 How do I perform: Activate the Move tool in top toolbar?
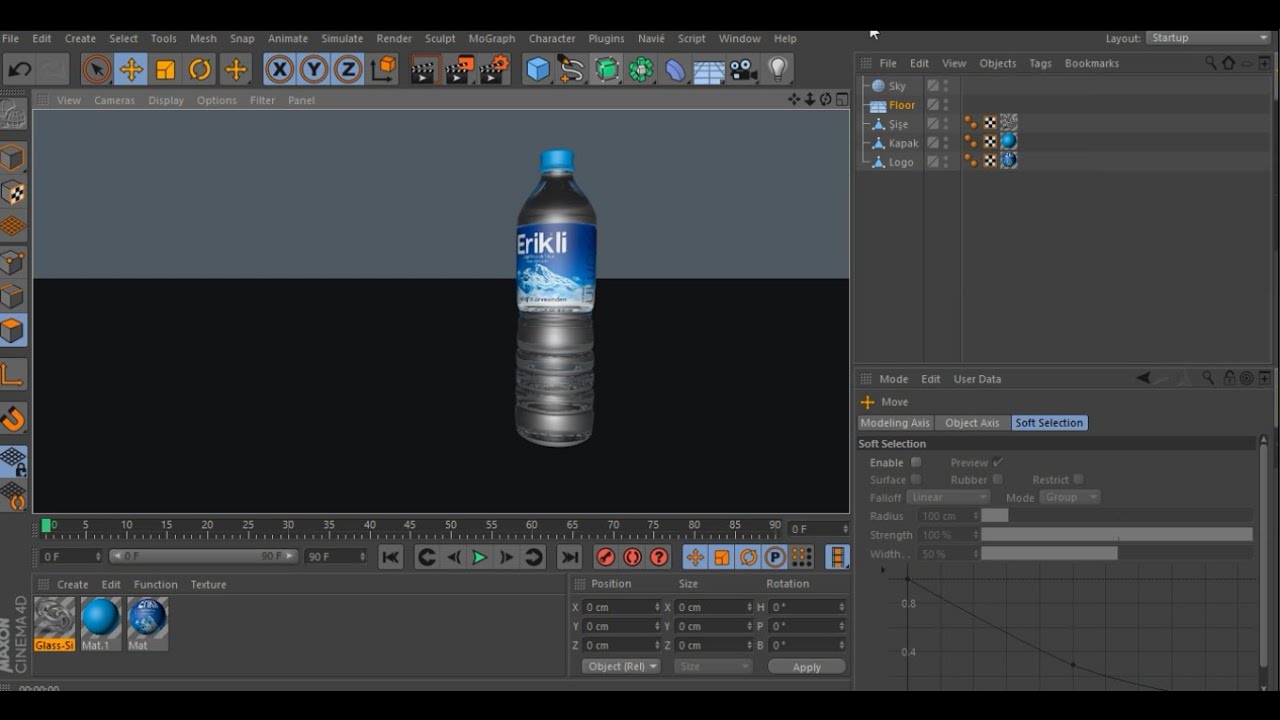131,69
